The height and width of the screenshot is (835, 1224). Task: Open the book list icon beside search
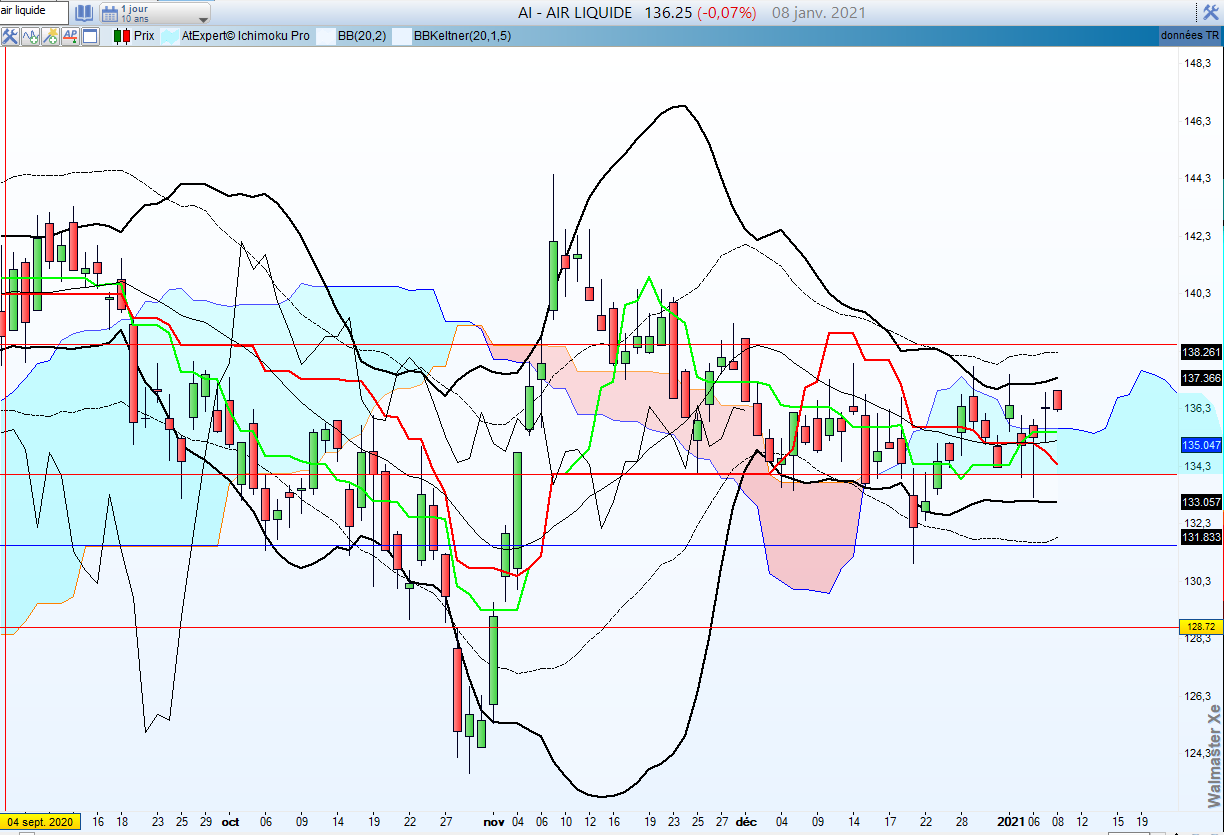pyautogui.click(x=84, y=13)
